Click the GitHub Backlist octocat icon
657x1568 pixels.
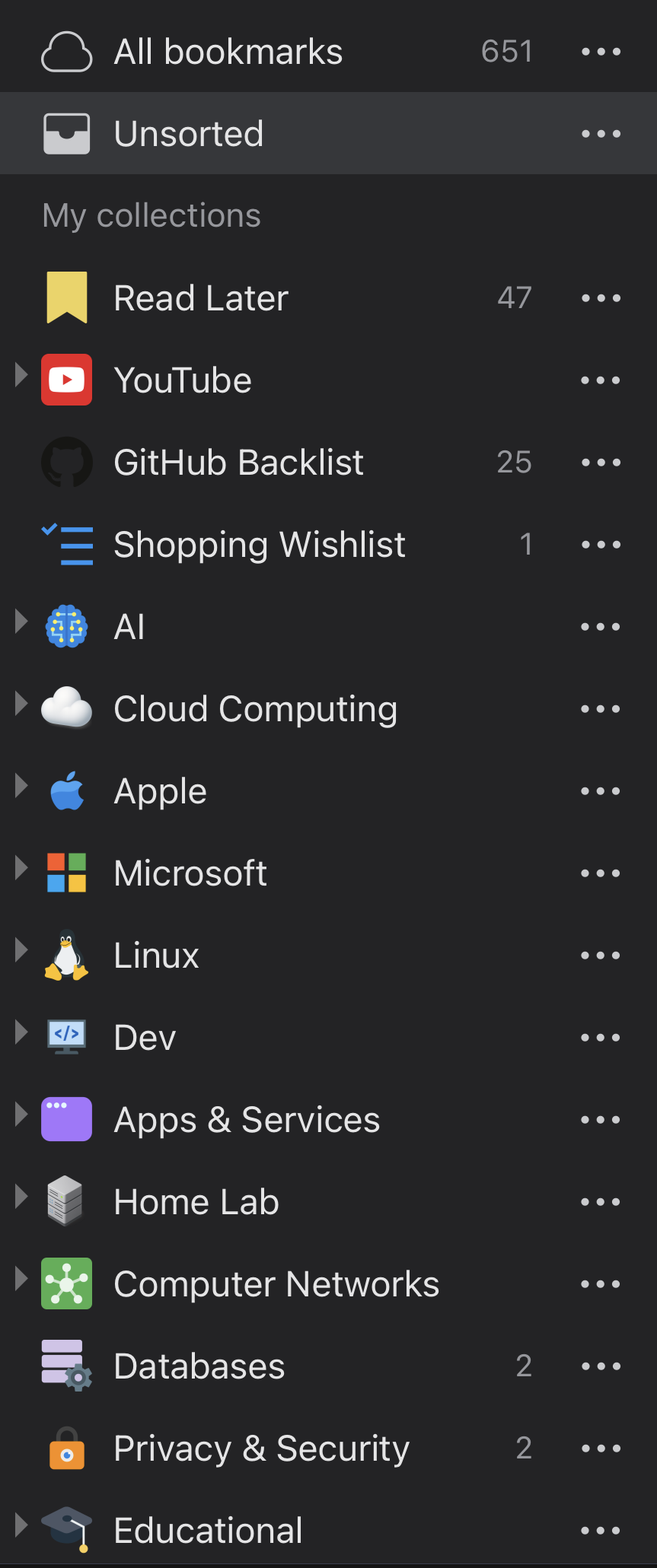pyautogui.click(x=67, y=463)
